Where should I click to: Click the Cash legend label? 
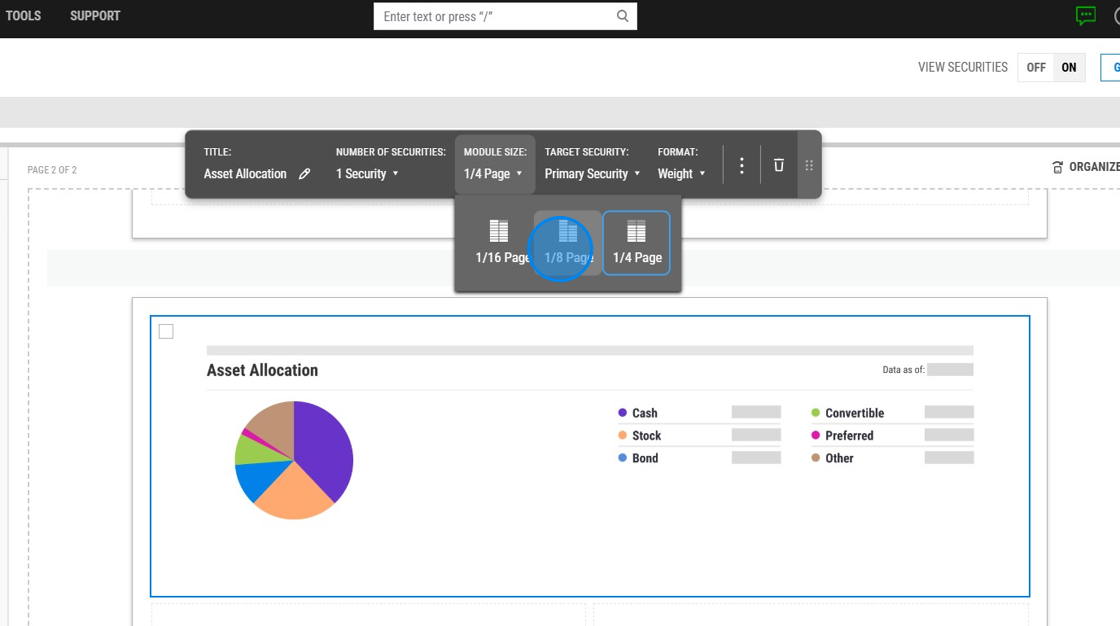644,413
